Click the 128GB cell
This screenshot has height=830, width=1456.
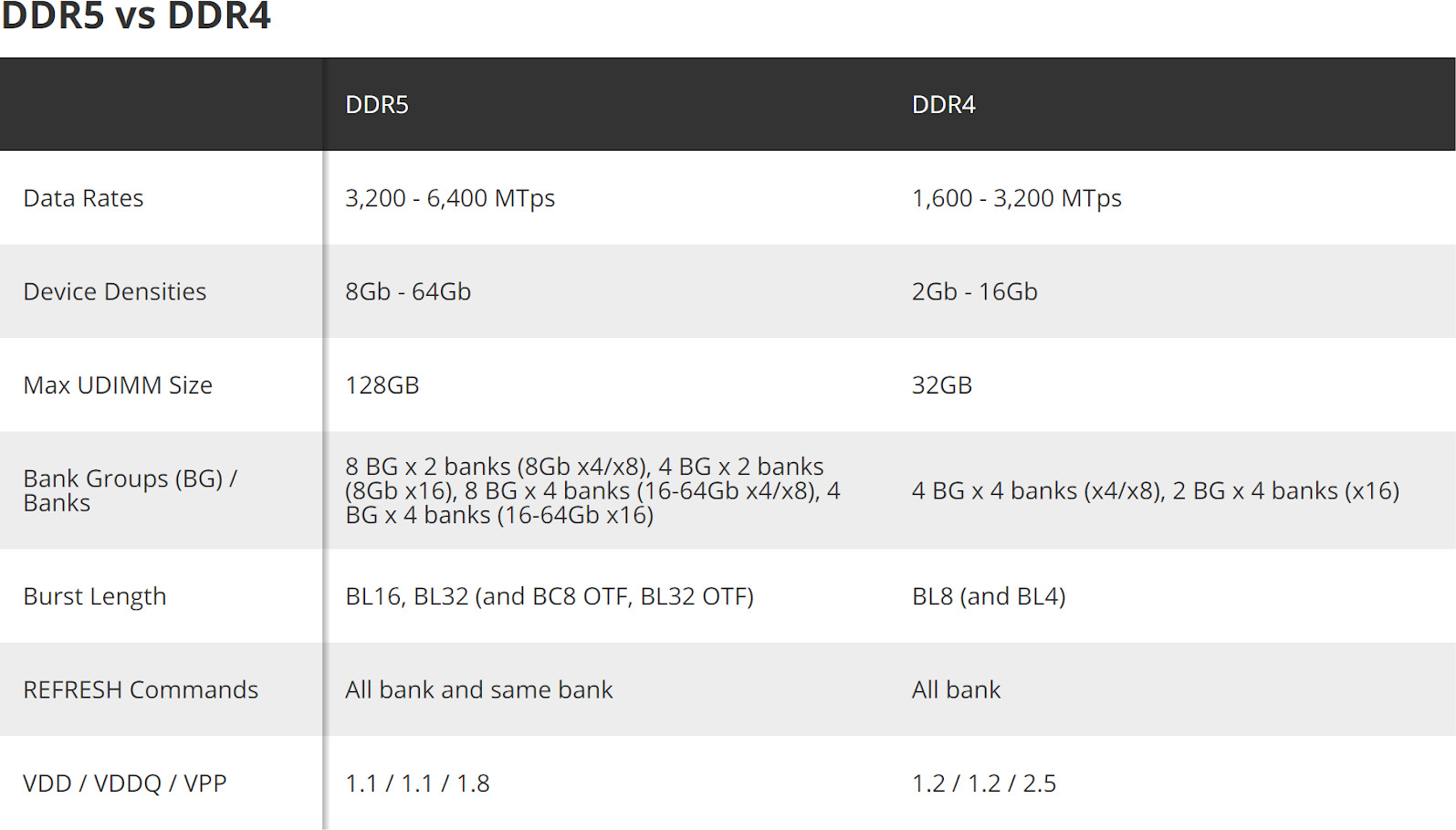382,385
